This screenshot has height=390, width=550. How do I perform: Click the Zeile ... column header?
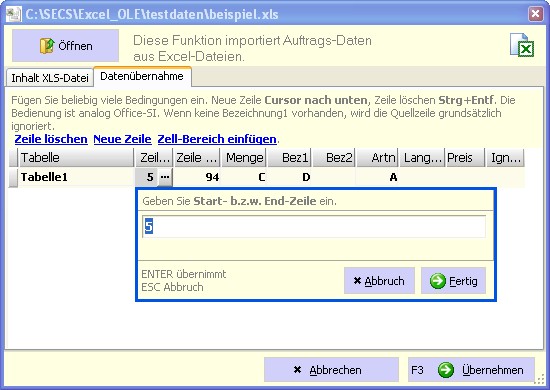197,158
